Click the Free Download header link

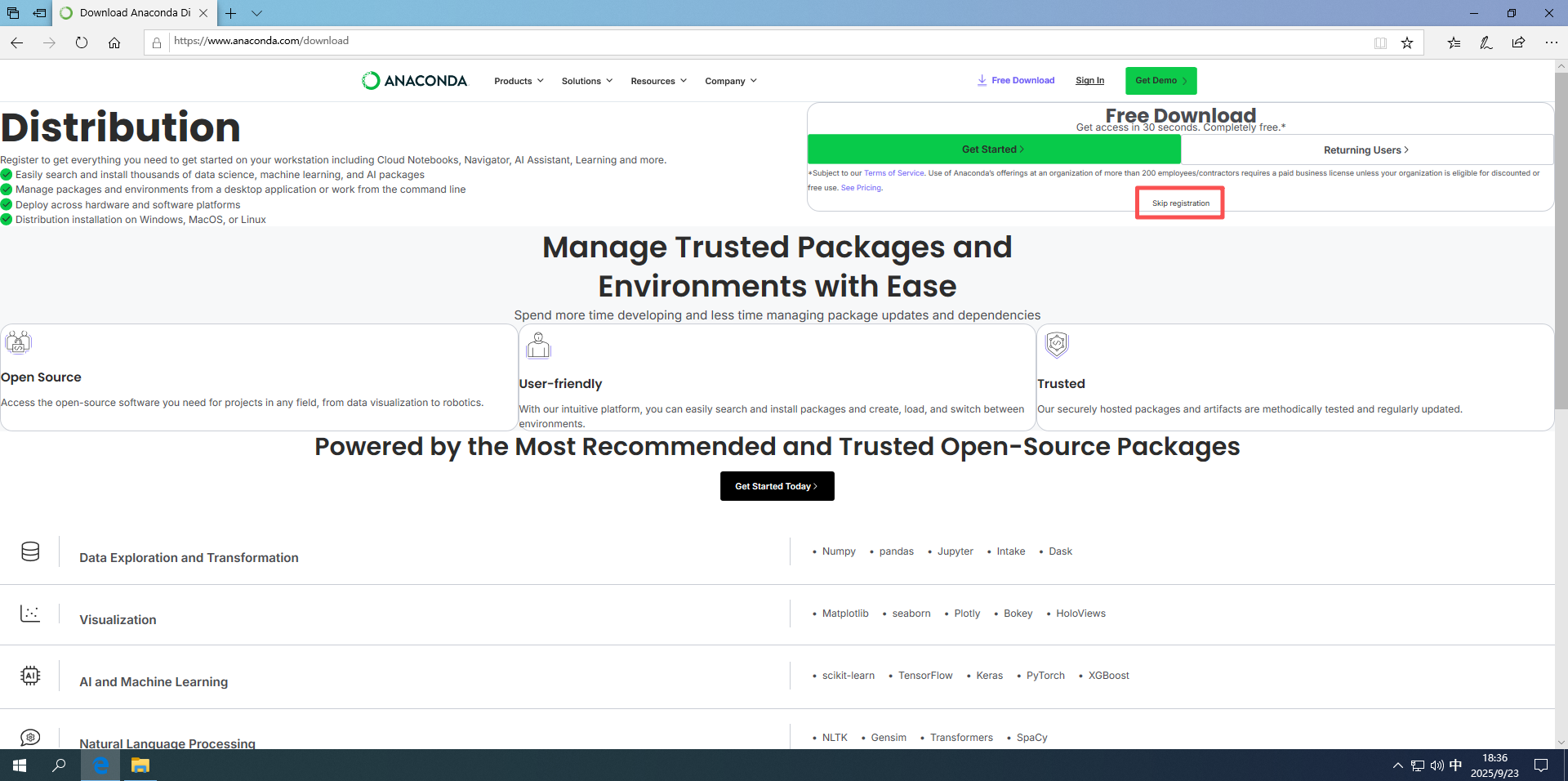coord(1016,80)
